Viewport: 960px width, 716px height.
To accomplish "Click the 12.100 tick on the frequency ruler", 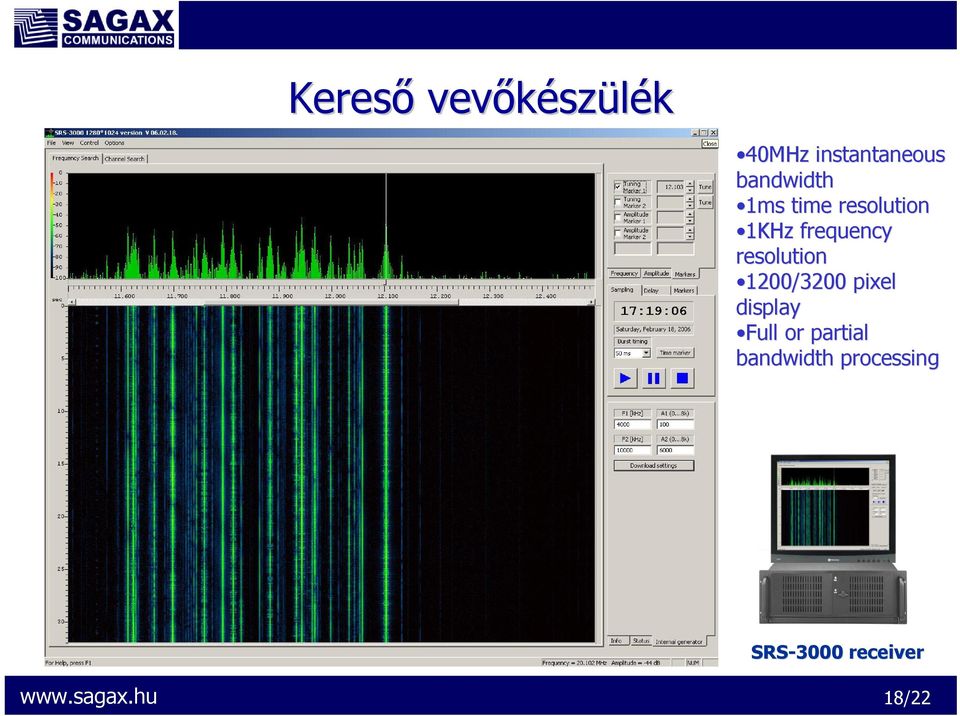I will point(386,289).
